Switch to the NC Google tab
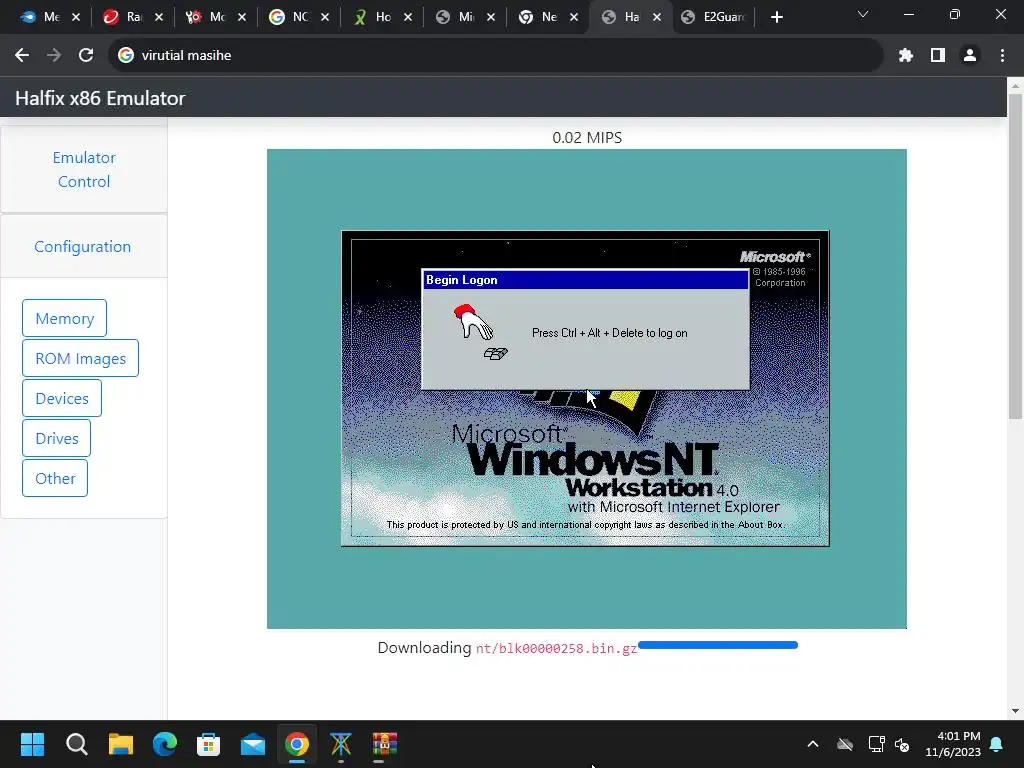 [290, 17]
